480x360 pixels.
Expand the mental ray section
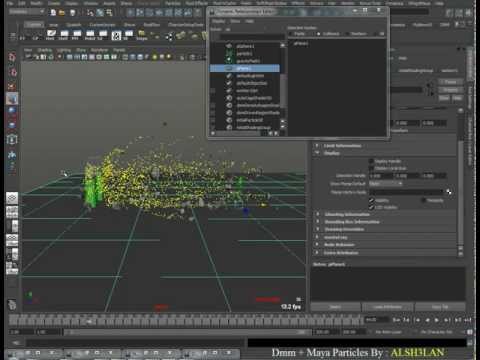click(x=317, y=237)
